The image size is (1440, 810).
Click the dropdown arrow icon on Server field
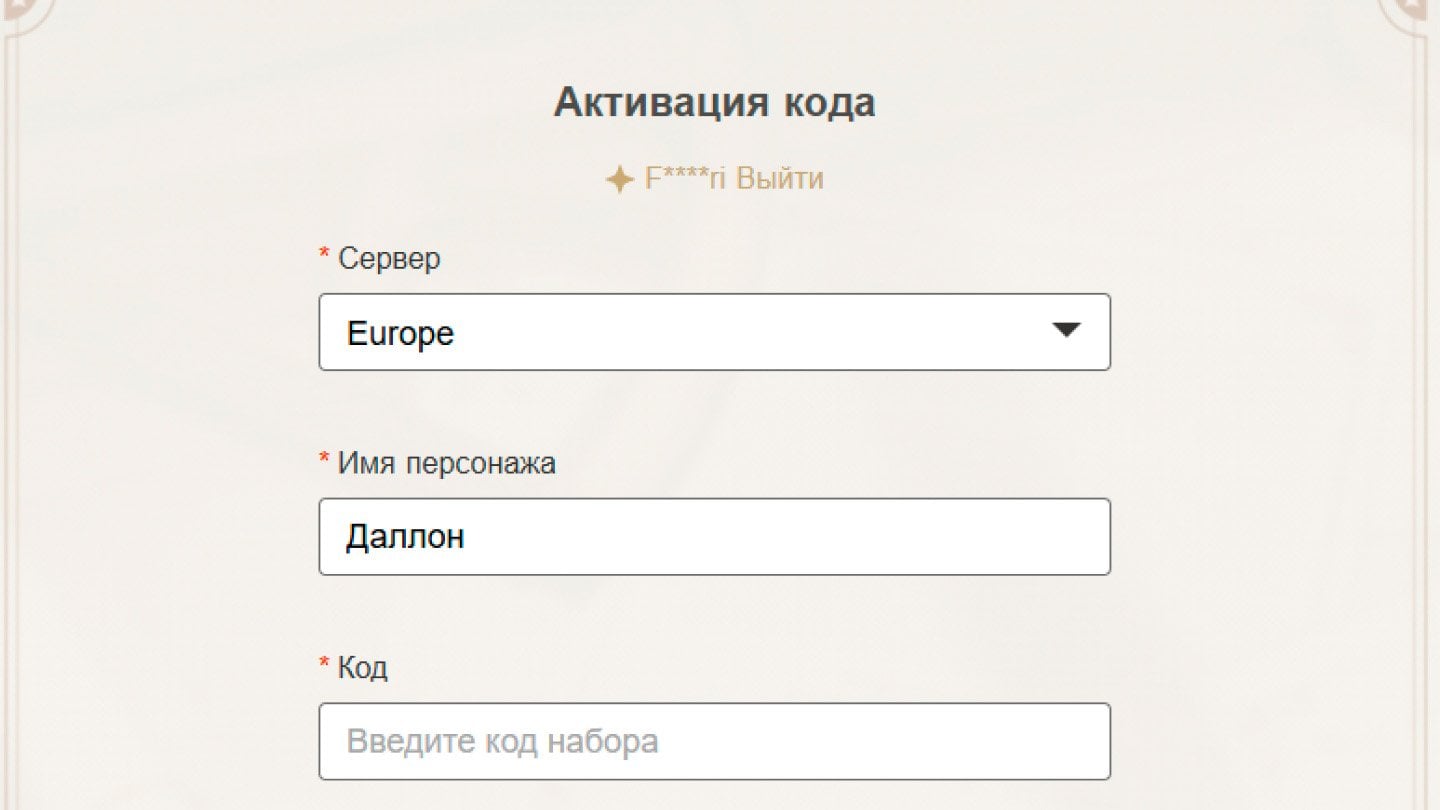click(1066, 332)
